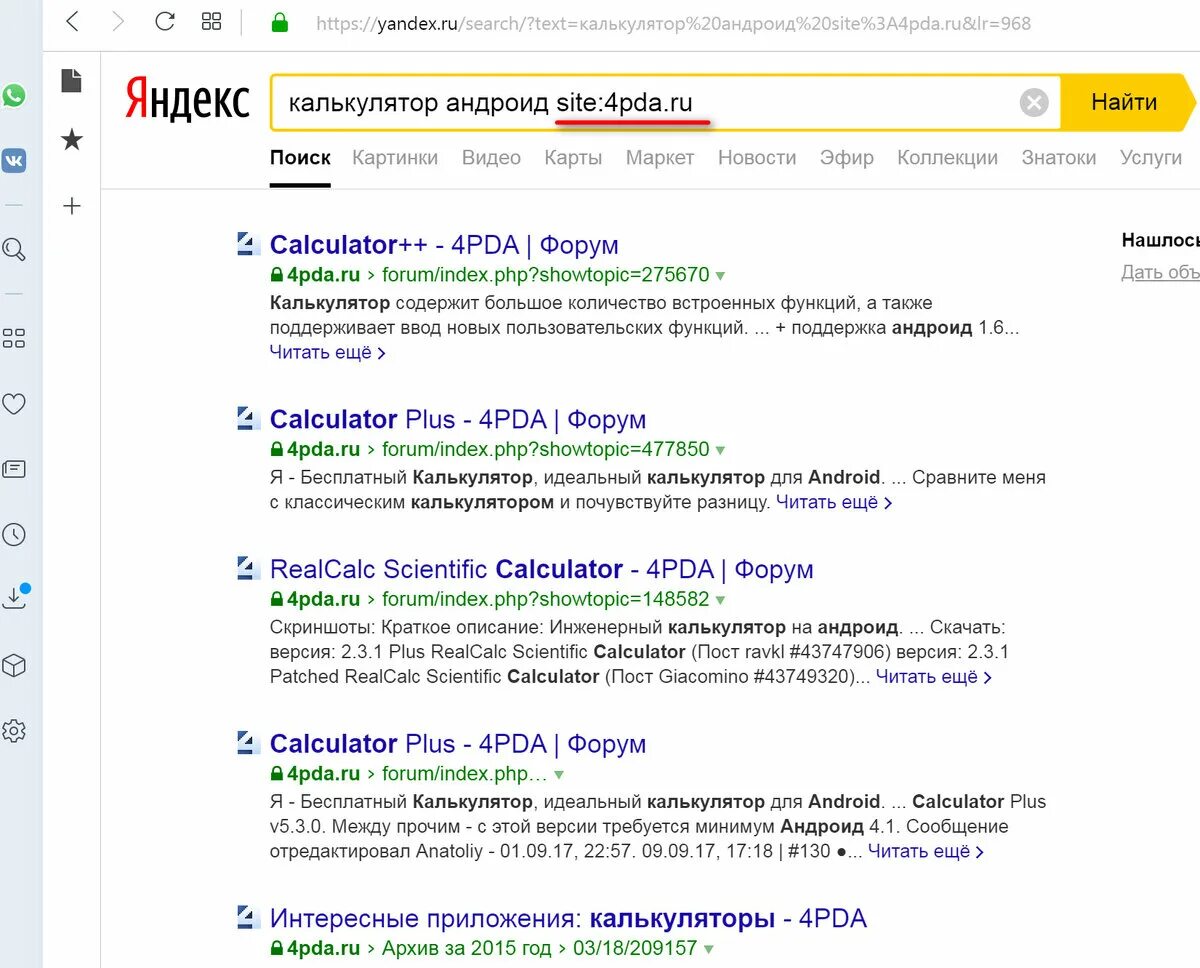Reload the page with the refresh icon
The height and width of the screenshot is (968, 1200).
coord(165,22)
